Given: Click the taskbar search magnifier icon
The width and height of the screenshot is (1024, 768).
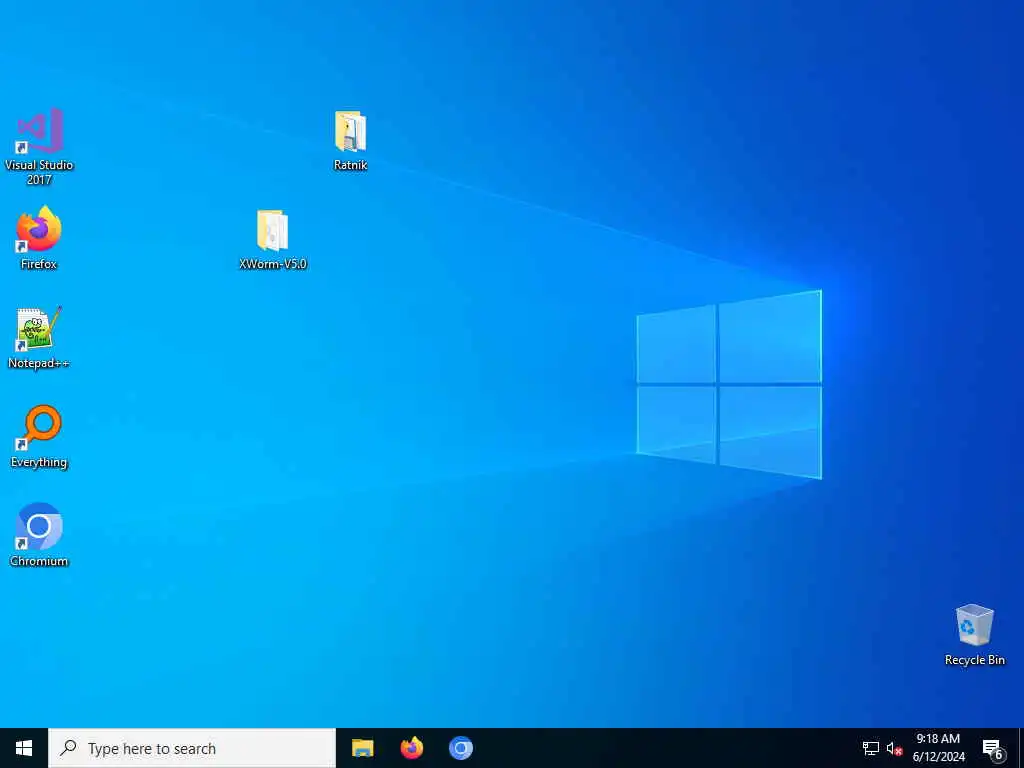Looking at the screenshot, I should pos(69,748).
